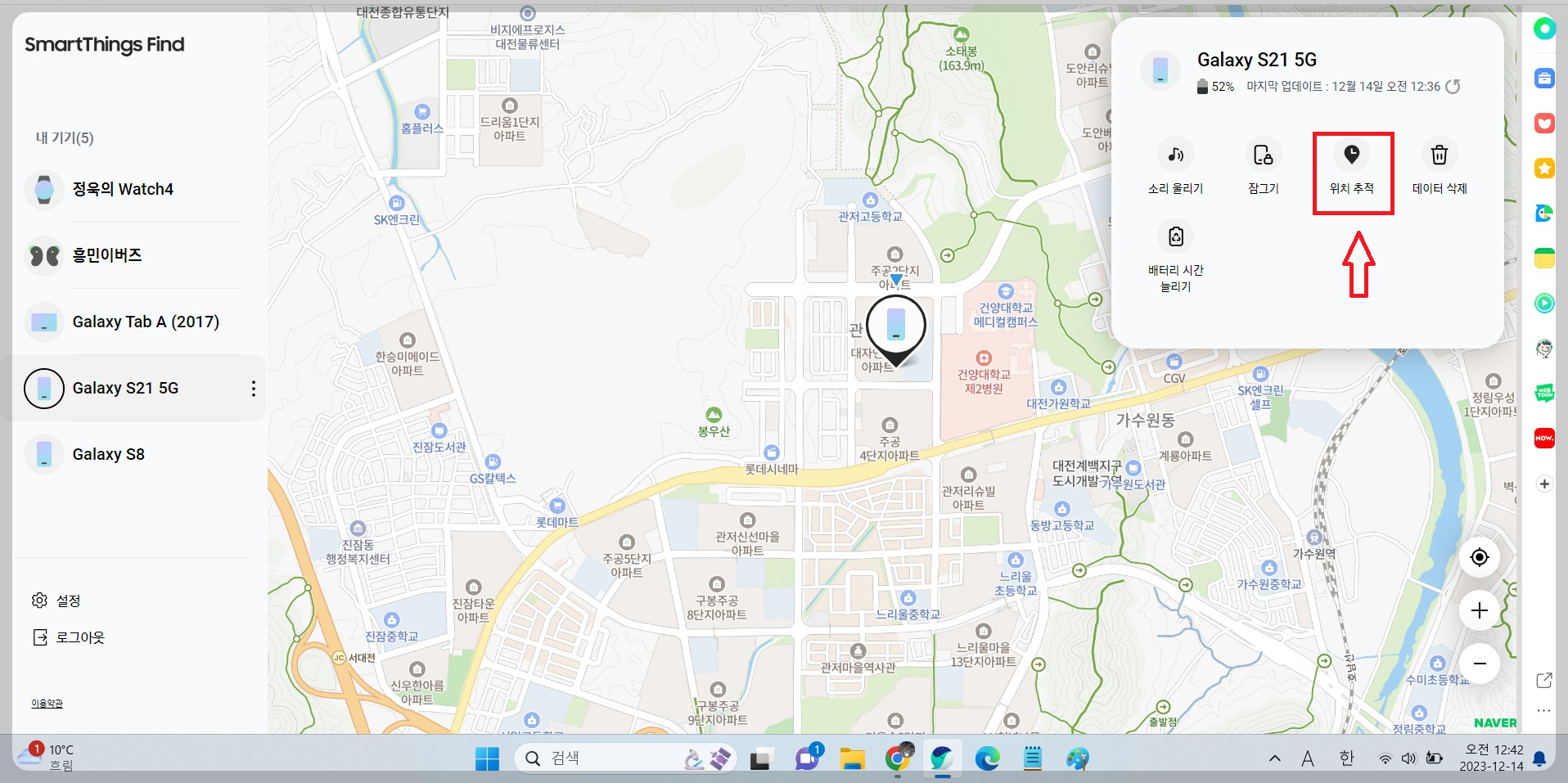The image size is (1568, 783).
Task: Click the 봉우산 mountain marker
Action: (x=714, y=422)
